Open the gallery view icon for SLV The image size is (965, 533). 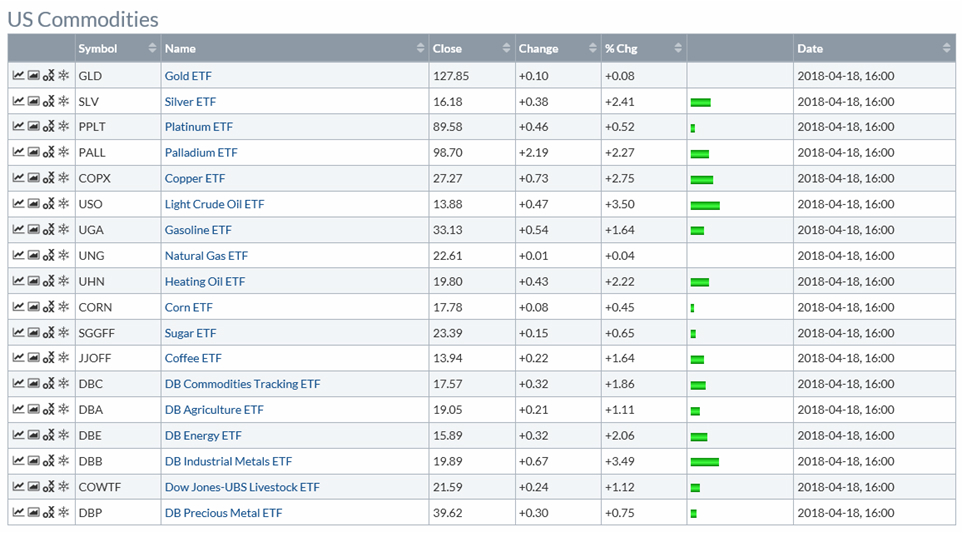point(33,102)
